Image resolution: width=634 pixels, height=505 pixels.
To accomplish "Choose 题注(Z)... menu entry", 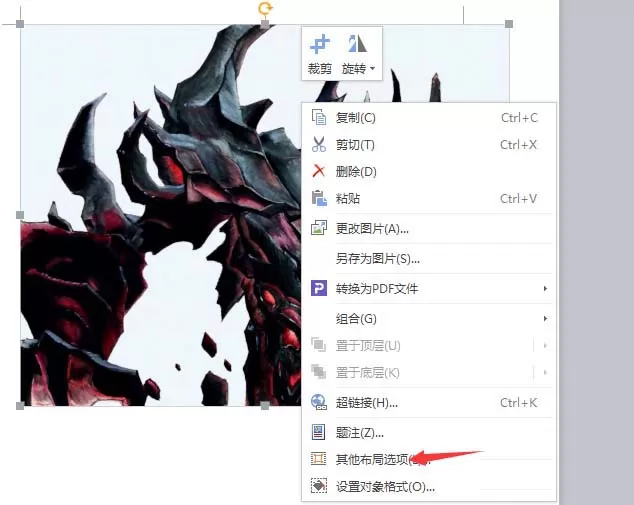I will pos(429,433).
